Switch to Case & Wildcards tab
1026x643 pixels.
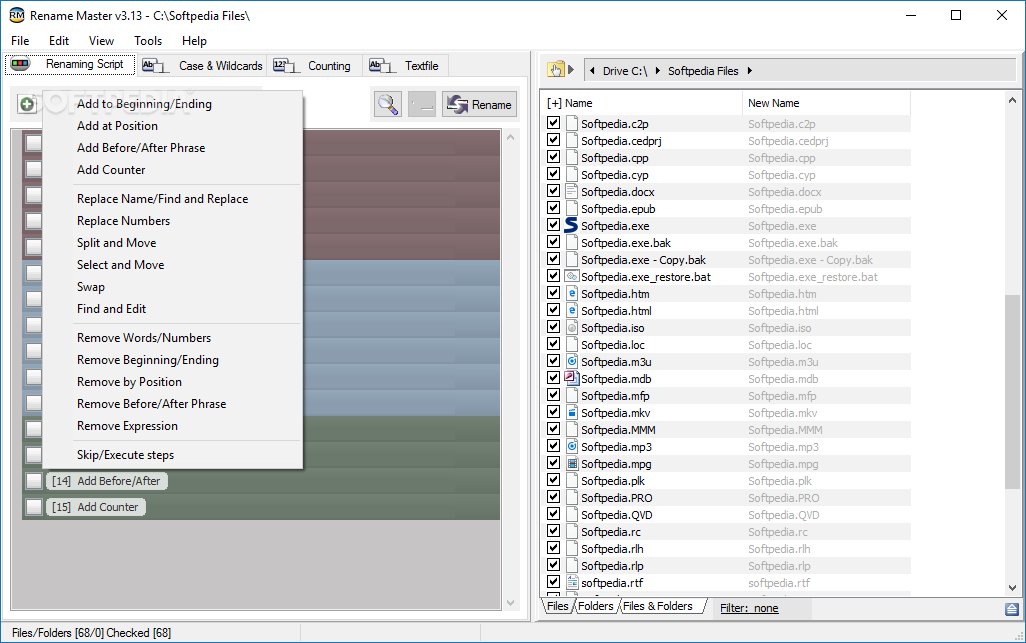tap(202, 65)
